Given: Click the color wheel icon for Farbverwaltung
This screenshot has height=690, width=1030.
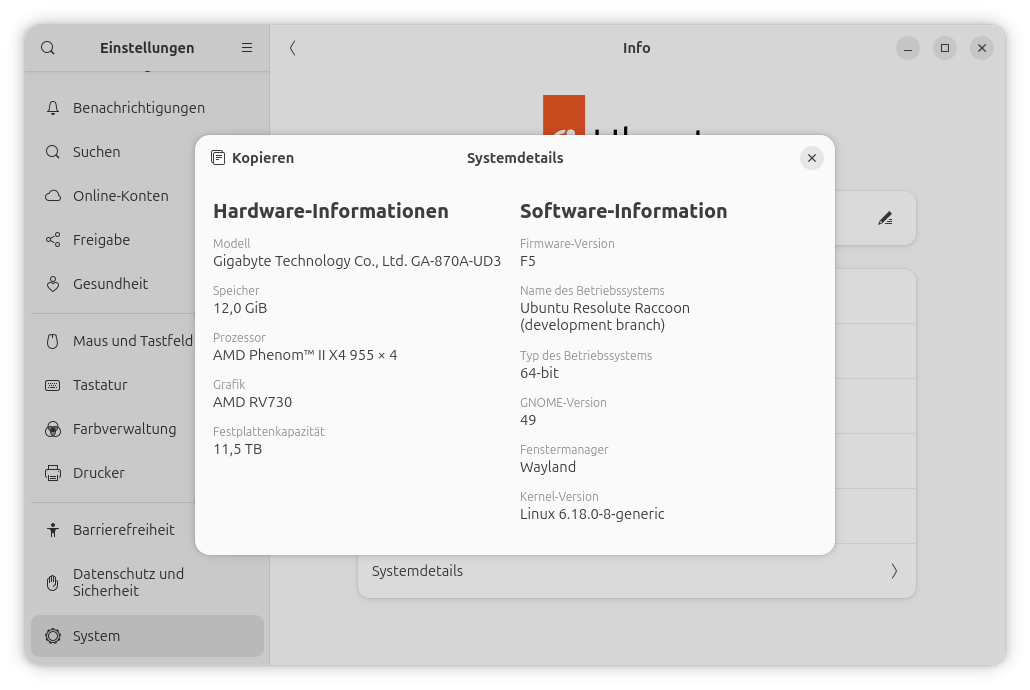Looking at the screenshot, I should 53,429.
